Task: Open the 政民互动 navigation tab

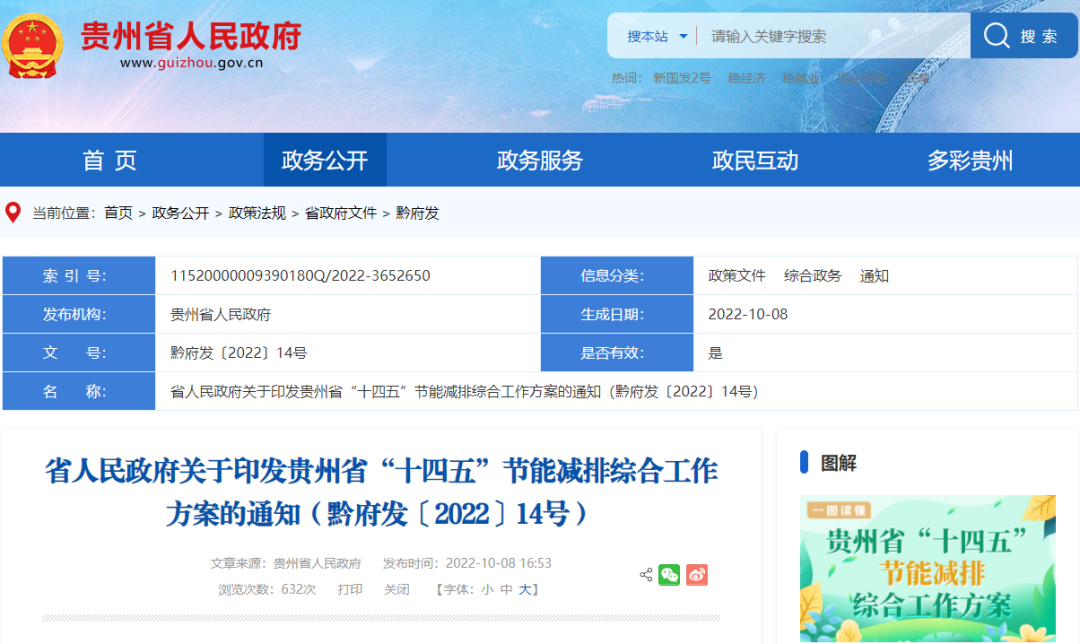Action: pos(755,160)
